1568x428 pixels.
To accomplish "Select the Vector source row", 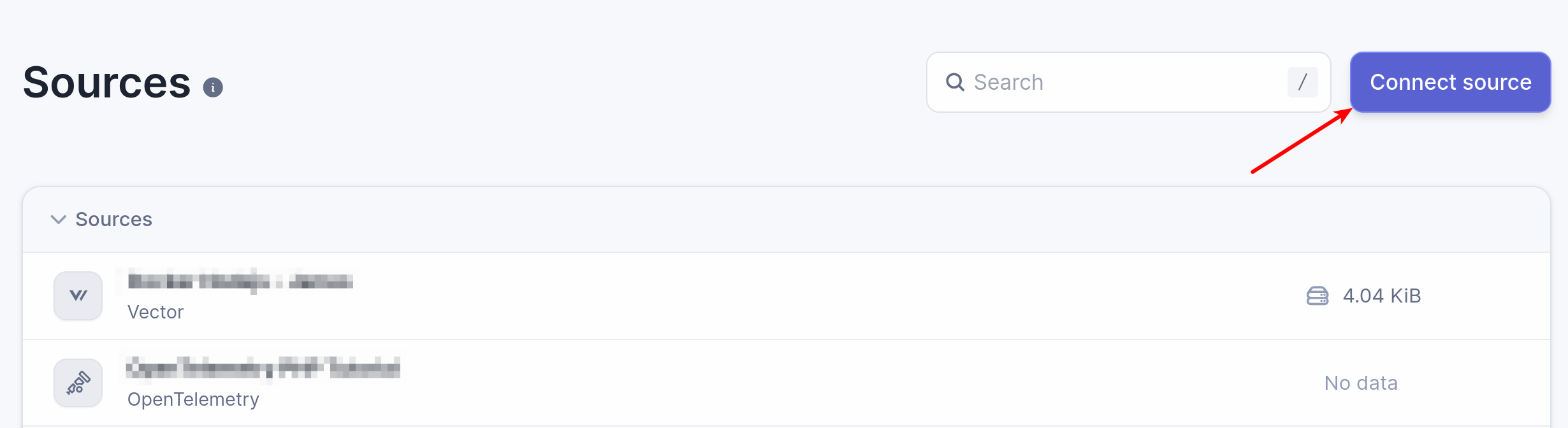I will [x=765, y=296].
